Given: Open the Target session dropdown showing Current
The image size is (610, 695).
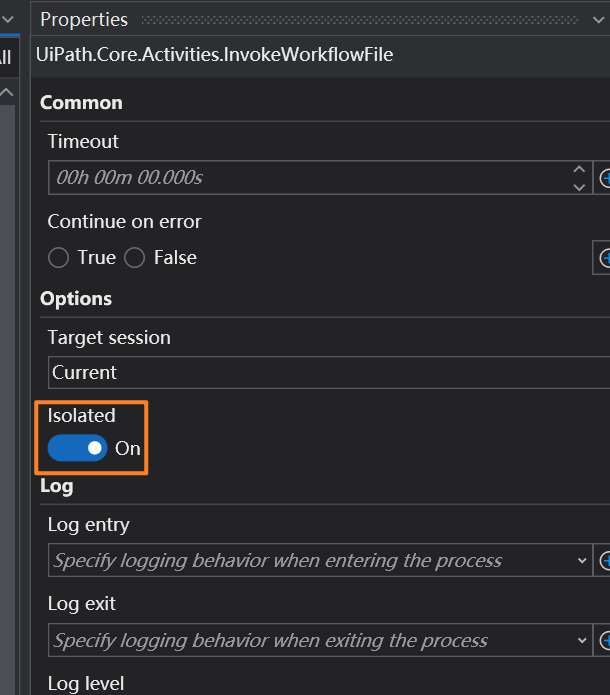Looking at the screenshot, I should [x=329, y=373].
